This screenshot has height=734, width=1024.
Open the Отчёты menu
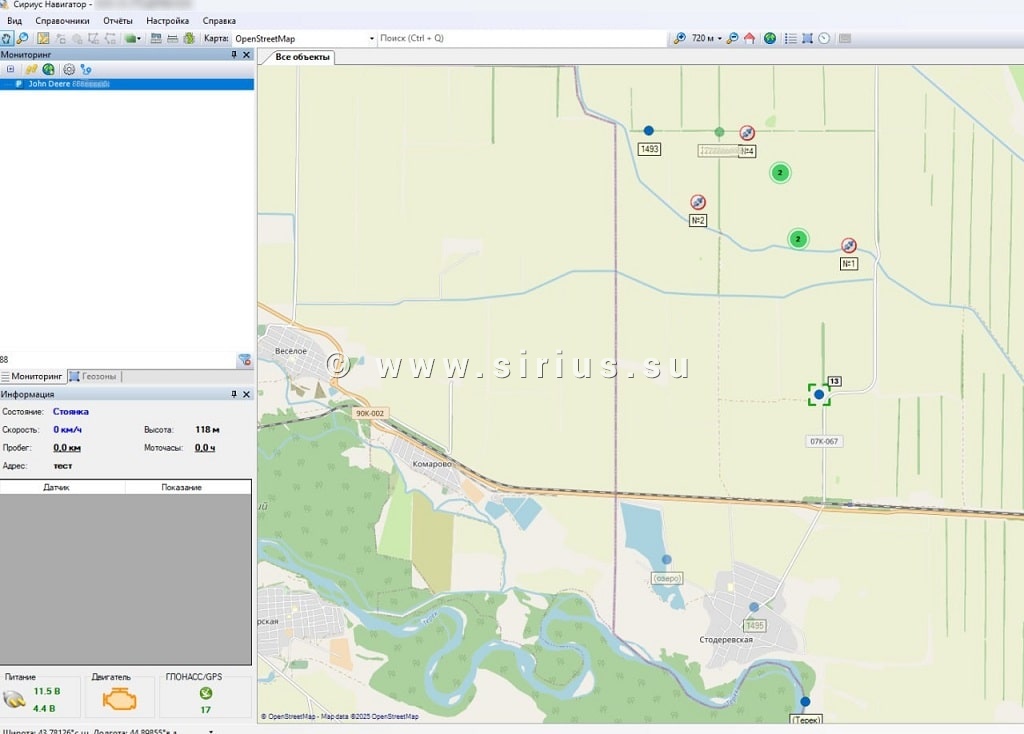point(117,20)
